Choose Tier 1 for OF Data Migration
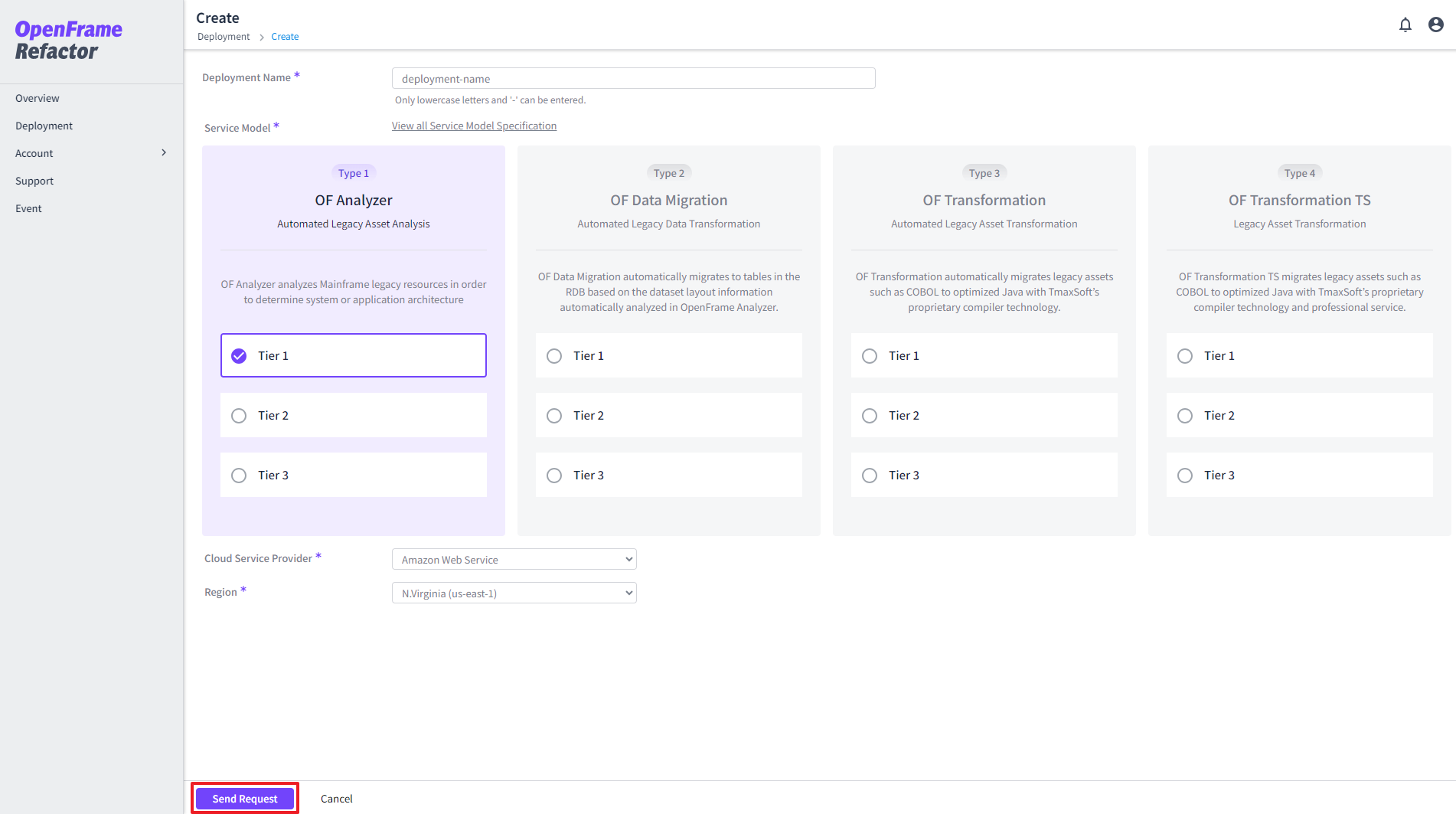1456x814 pixels. 554,356
